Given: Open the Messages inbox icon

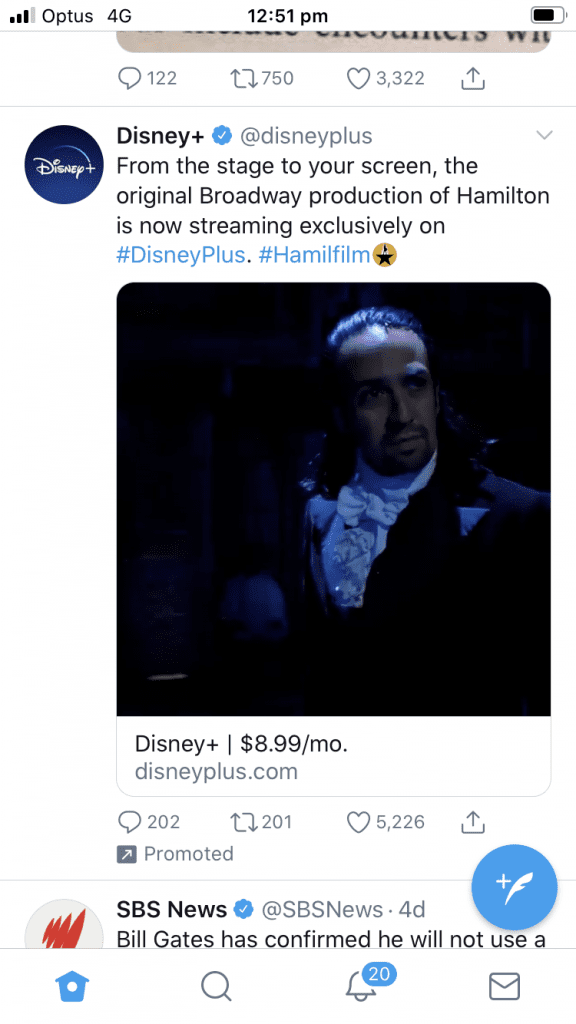Looking at the screenshot, I should (504, 986).
